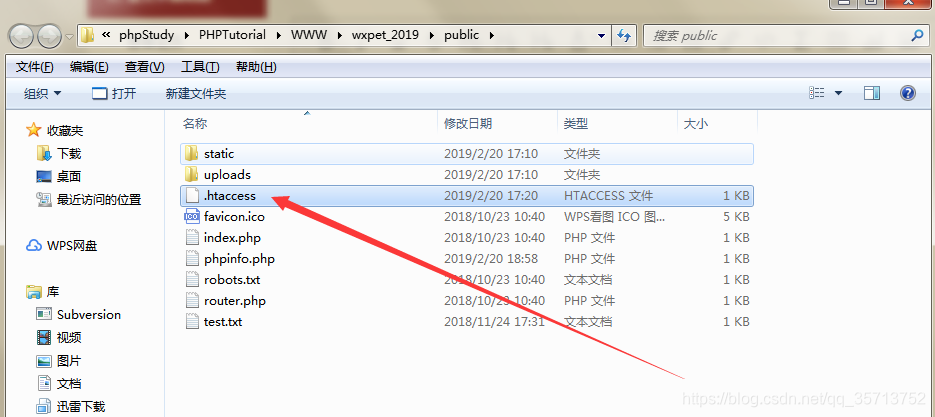
Task: Click the 打开 toolbar button
Action: [114, 93]
